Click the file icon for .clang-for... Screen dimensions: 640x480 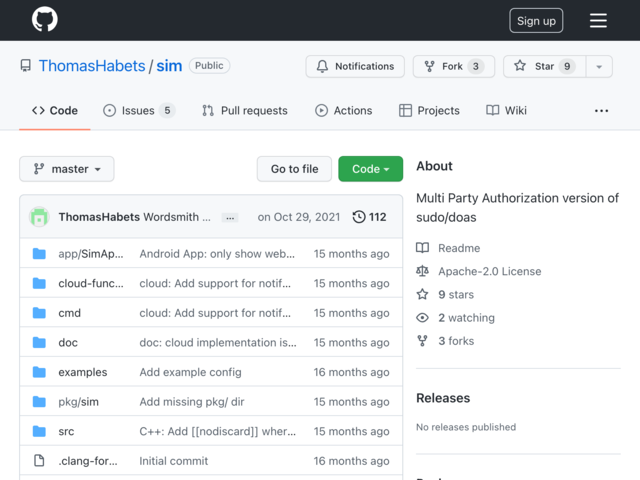39,461
